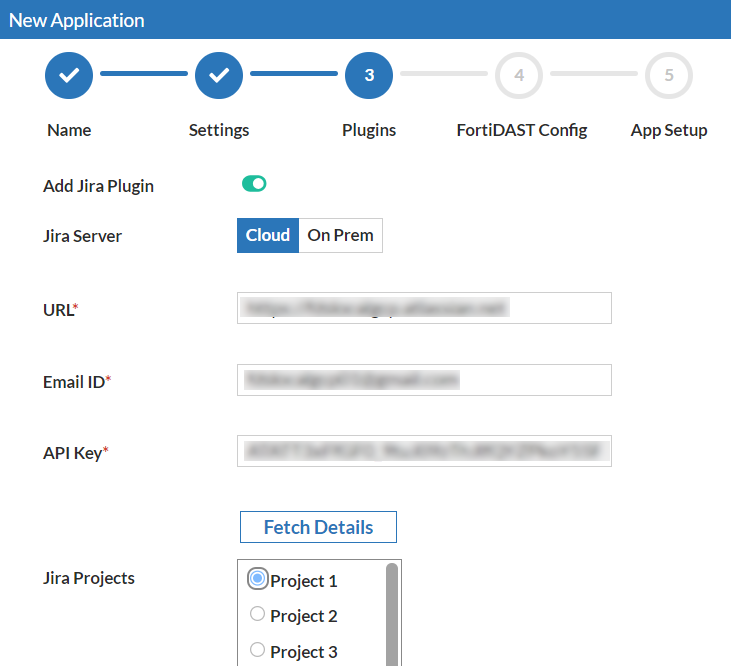Jump to step 5 App Setup circle
731x666 pixels.
[x=669, y=75]
